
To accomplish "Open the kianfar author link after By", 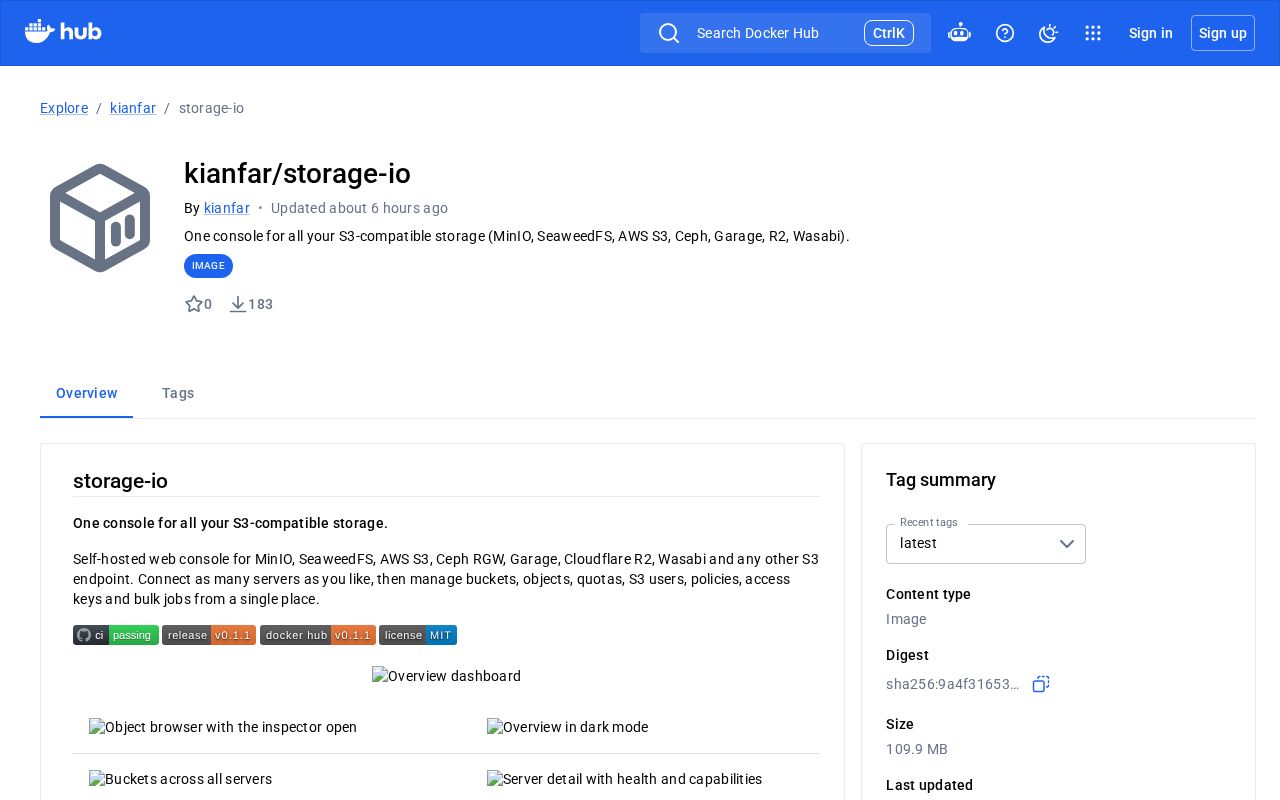I will coord(227,208).
